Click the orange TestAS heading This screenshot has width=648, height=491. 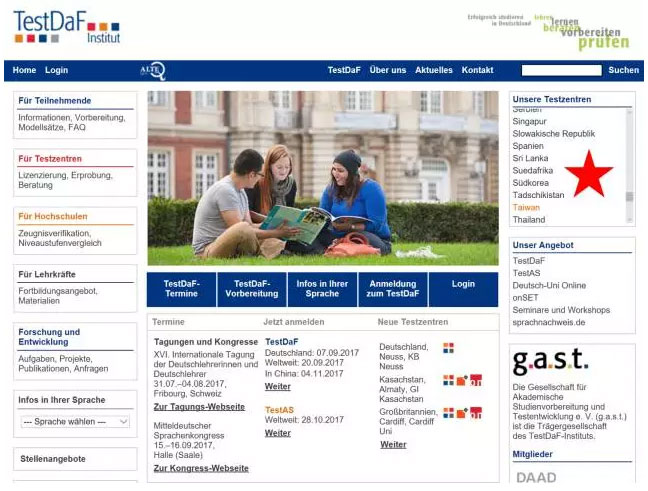click(x=279, y=410)
